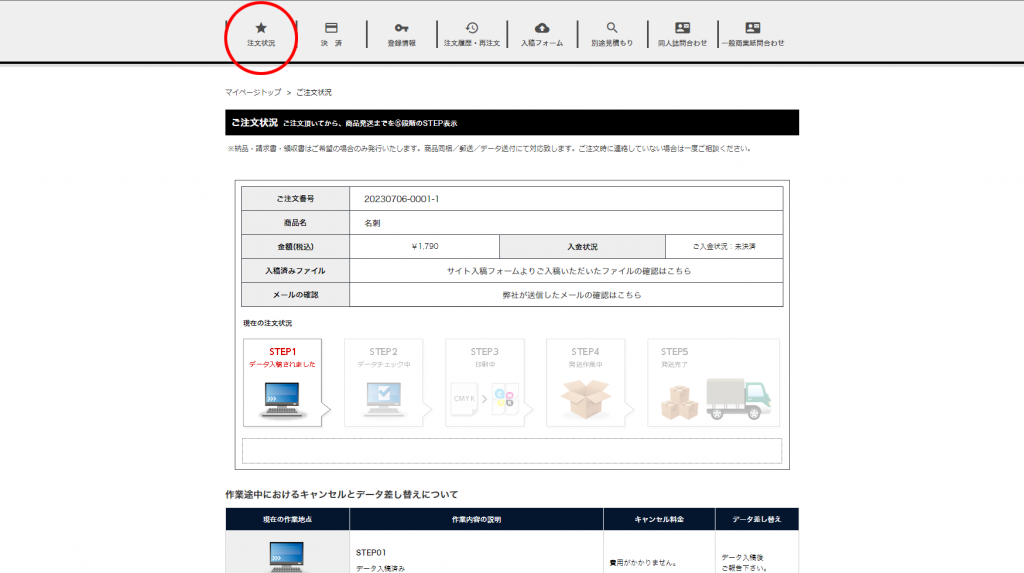Click the STEP1 data submitted laptop image
This screenshot has width=1024, height=573.
tap(282, 400)
